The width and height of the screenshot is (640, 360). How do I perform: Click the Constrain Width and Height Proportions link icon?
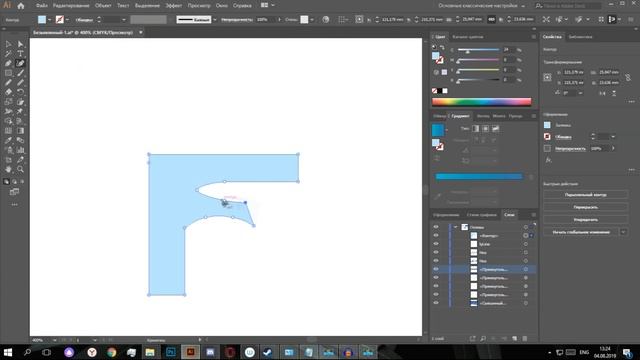628,77
